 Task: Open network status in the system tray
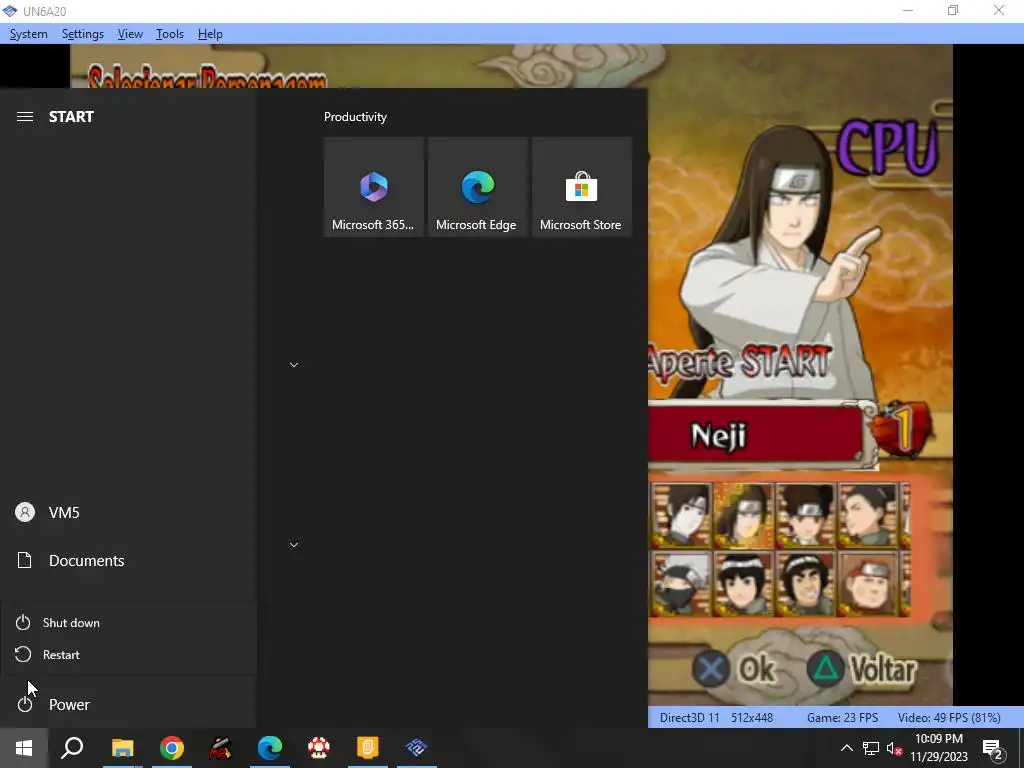coord(871,748)
